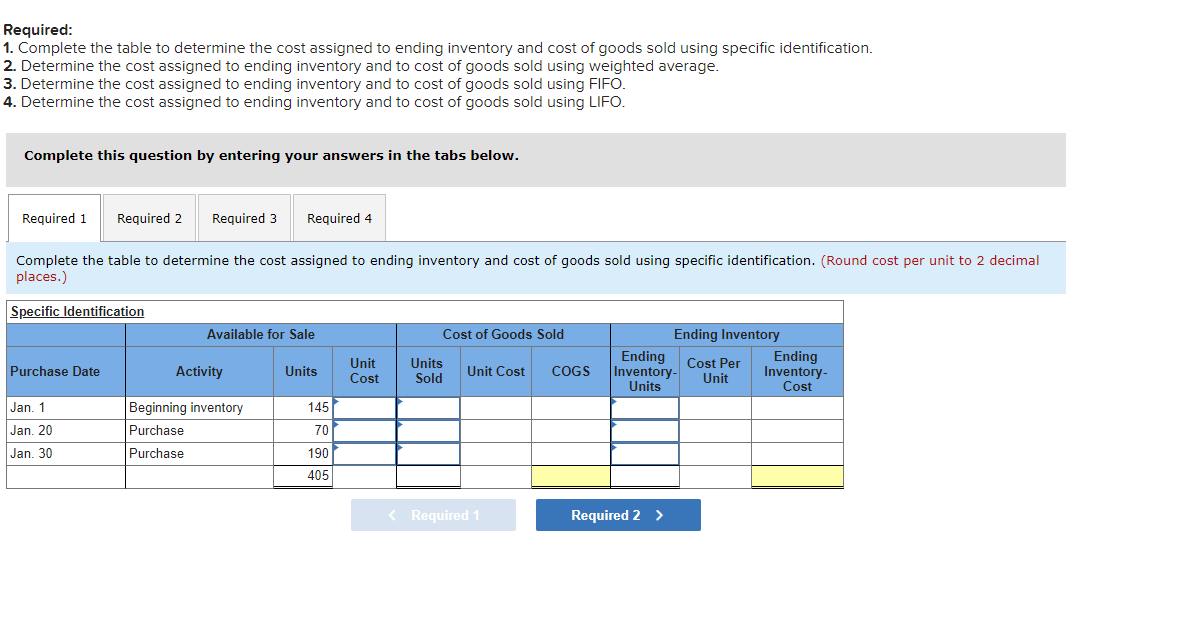Select the Required 4 tab
The height and width of the screenshot is (625, 1196).
coord(338,218)
